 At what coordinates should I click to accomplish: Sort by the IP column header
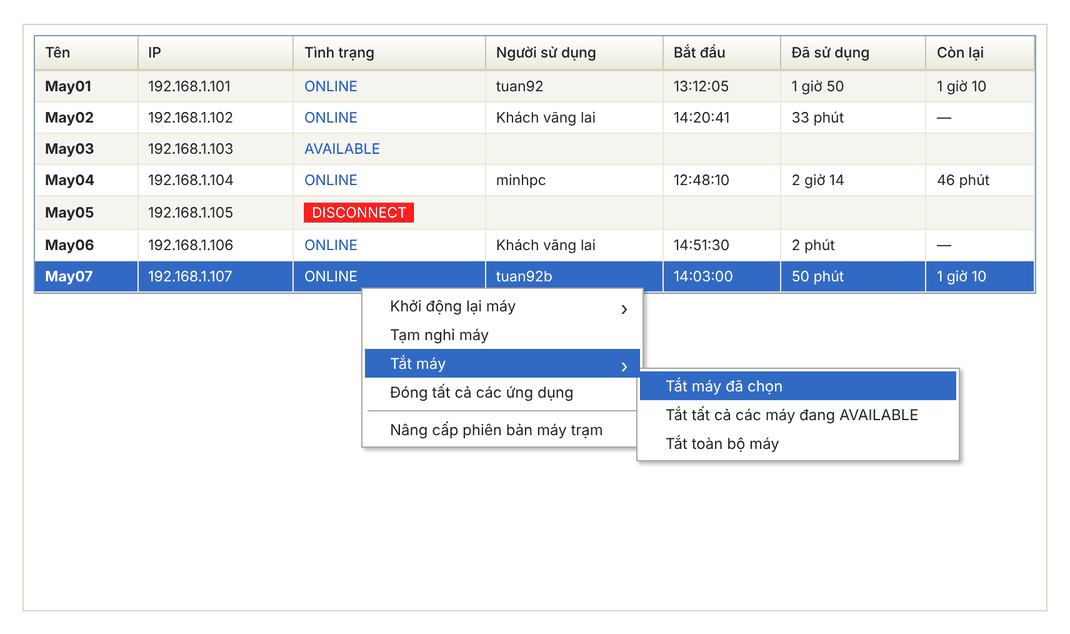216,53
